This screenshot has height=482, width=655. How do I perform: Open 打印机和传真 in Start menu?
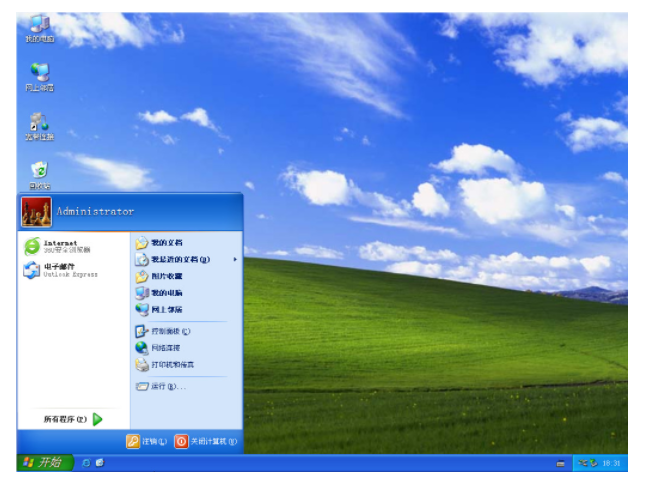[x=165, y=365]
